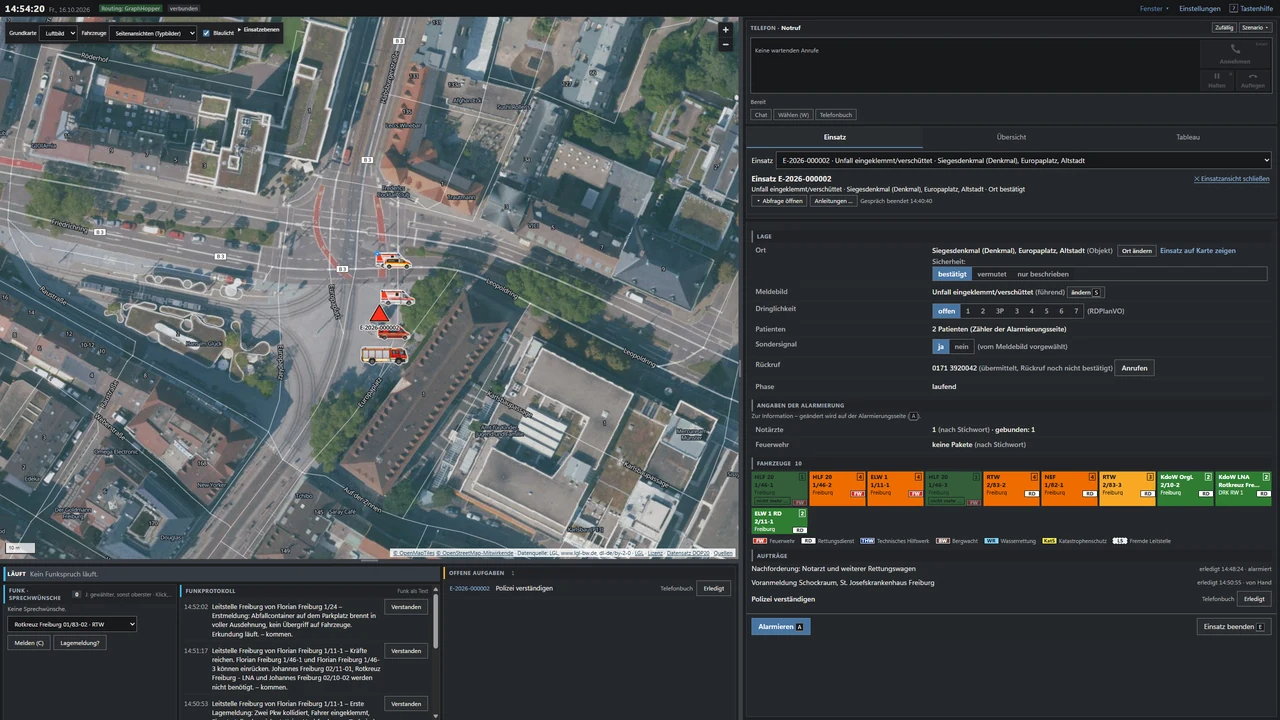
Task: Switch to the Tableau tab
Action: [1188, 137]
